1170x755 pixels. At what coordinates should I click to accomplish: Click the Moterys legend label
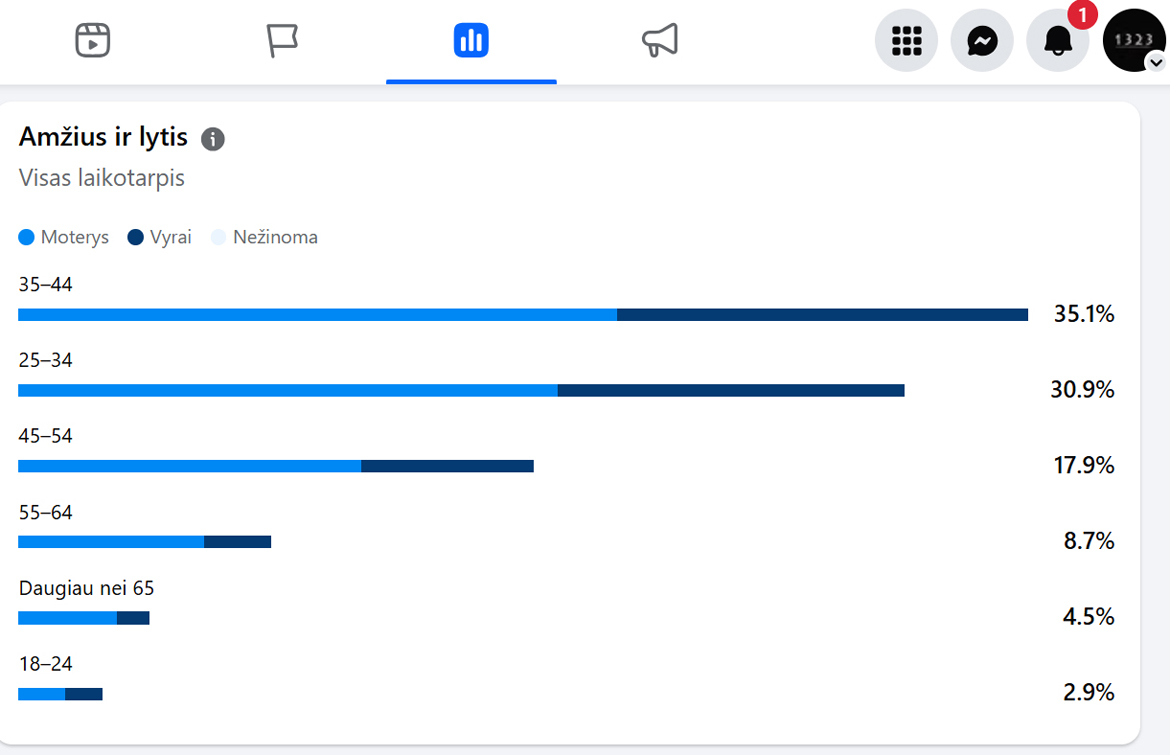(75, 237)
